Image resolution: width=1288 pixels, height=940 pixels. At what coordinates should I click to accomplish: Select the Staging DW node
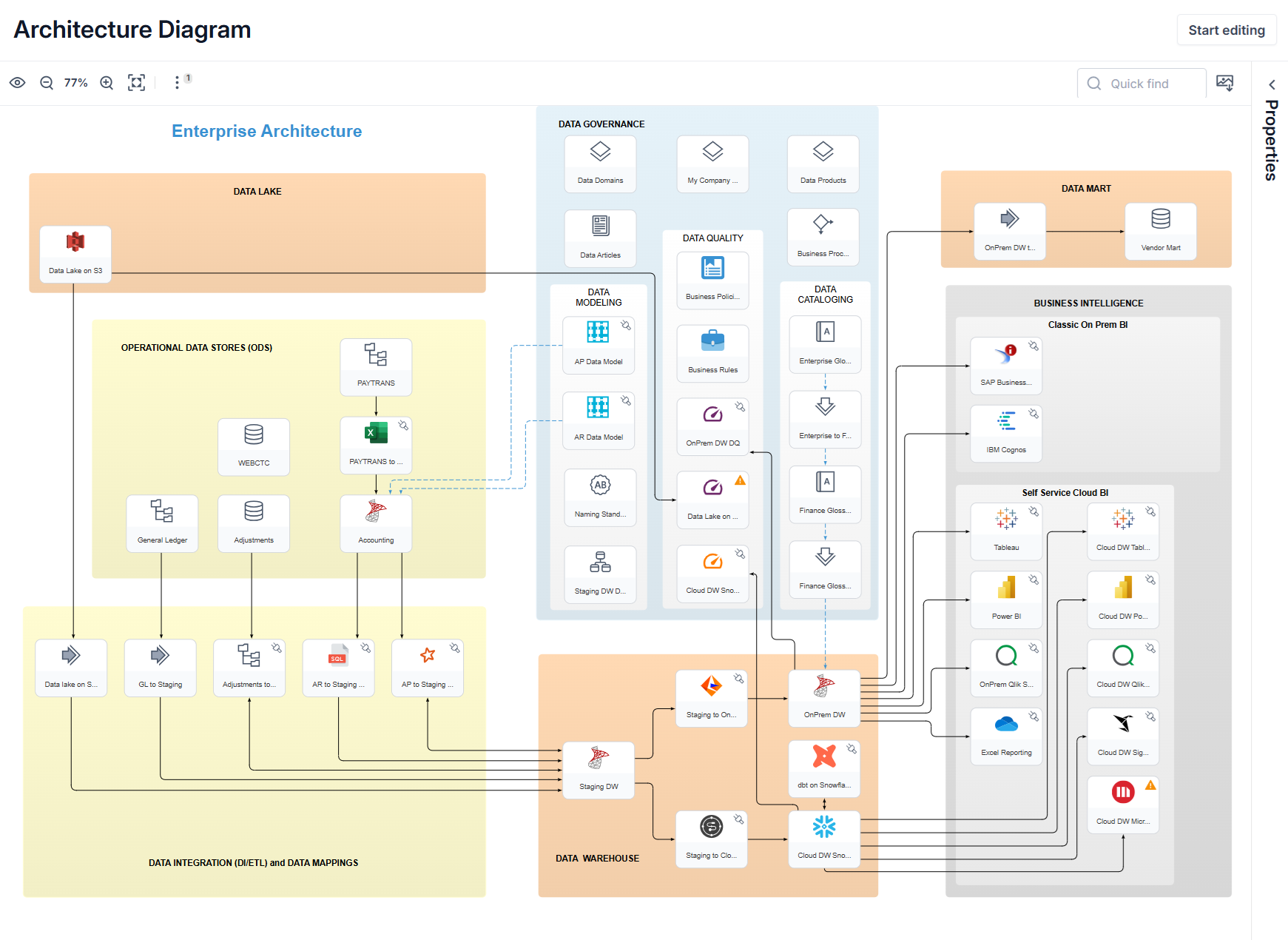(599, 770)
